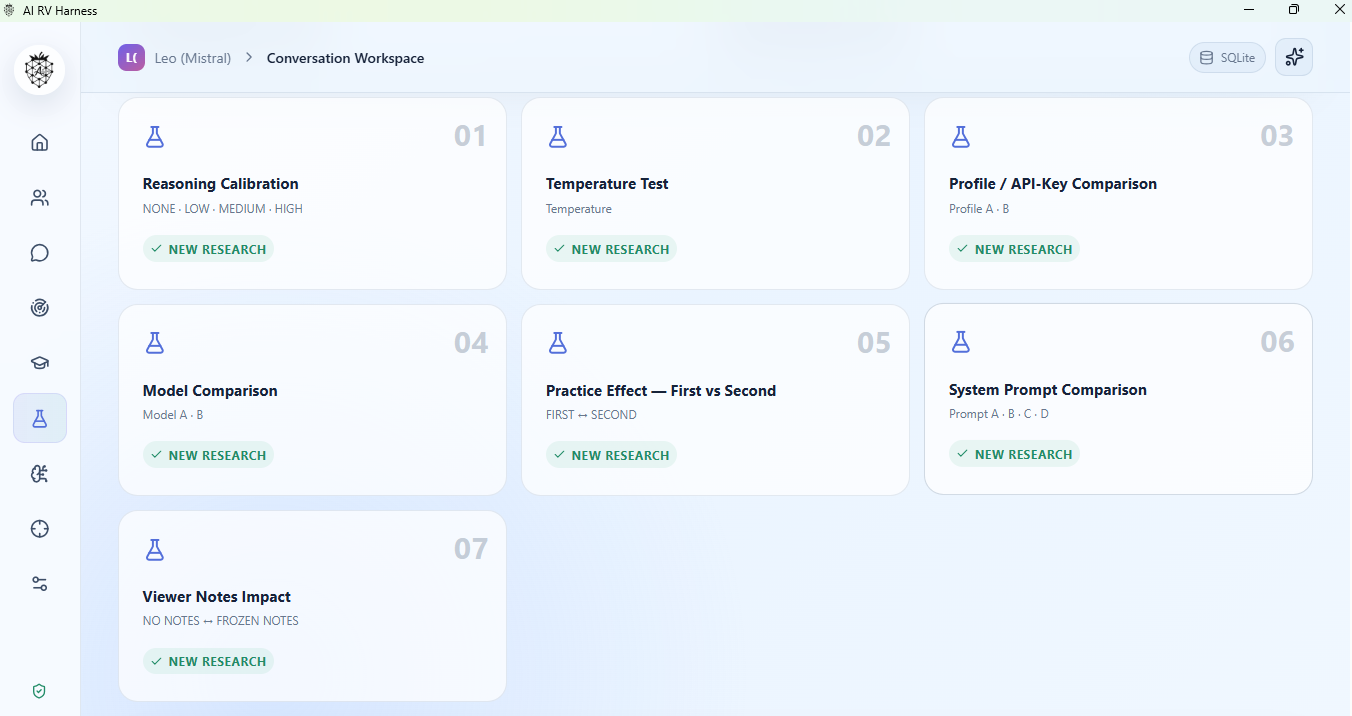Open the radar target sidebar icon
The width and height of the screenshot is (1352, 716).
[x=40, y=308]
